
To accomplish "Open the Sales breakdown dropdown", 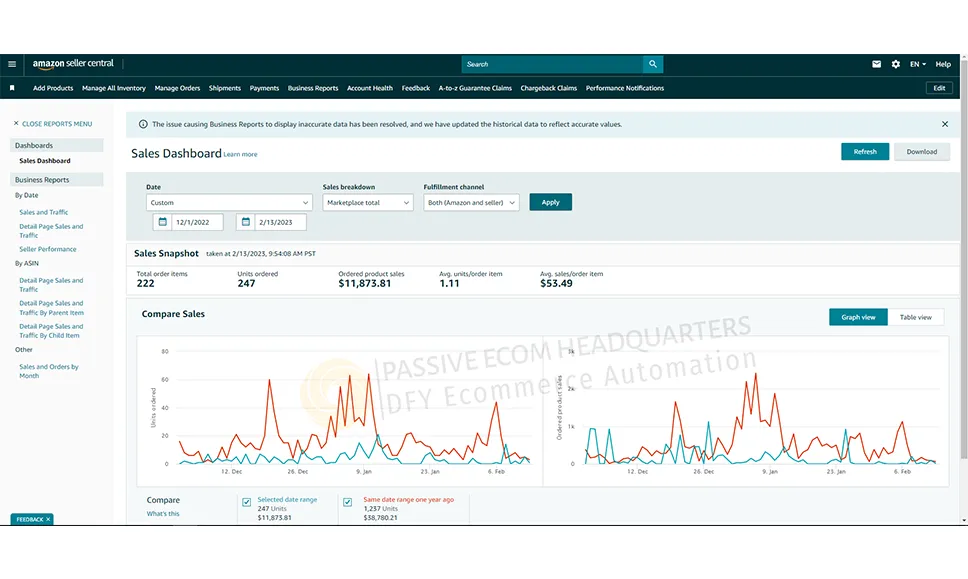I will 368,202.
